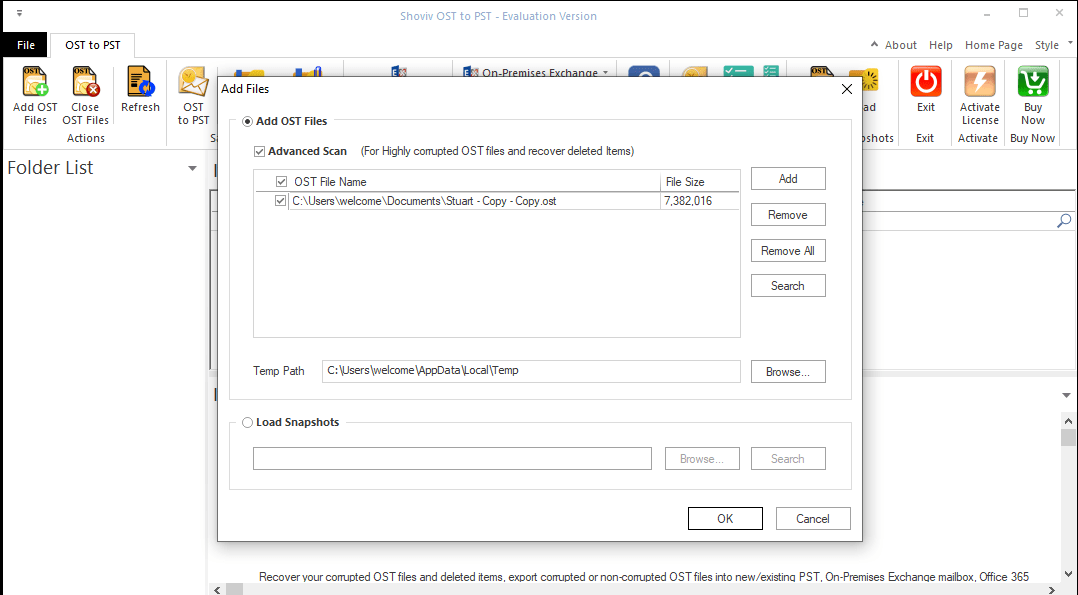Select the OST to PST ribbon tab
The height and width of the screenshot is (595, 1078).
coord(92,44)
